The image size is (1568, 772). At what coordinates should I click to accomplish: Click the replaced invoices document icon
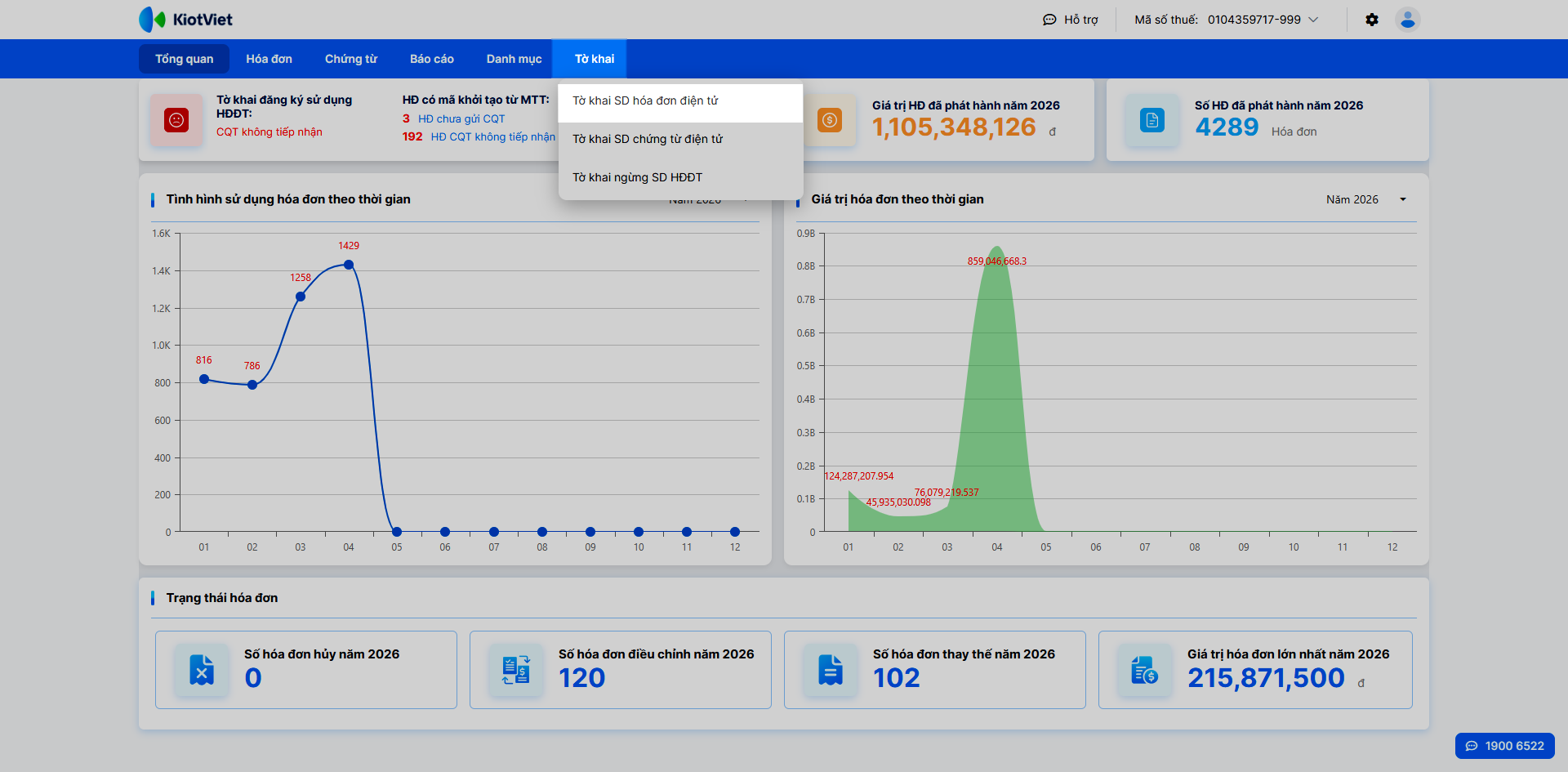click(x=831, y=670)
